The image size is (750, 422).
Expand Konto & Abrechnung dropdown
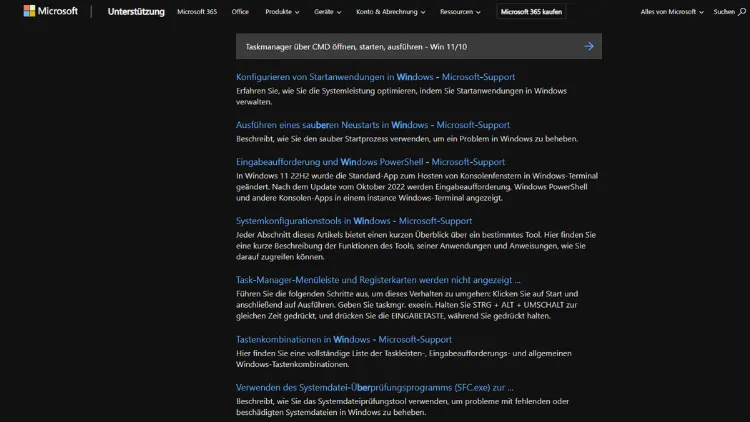[390, 11]
